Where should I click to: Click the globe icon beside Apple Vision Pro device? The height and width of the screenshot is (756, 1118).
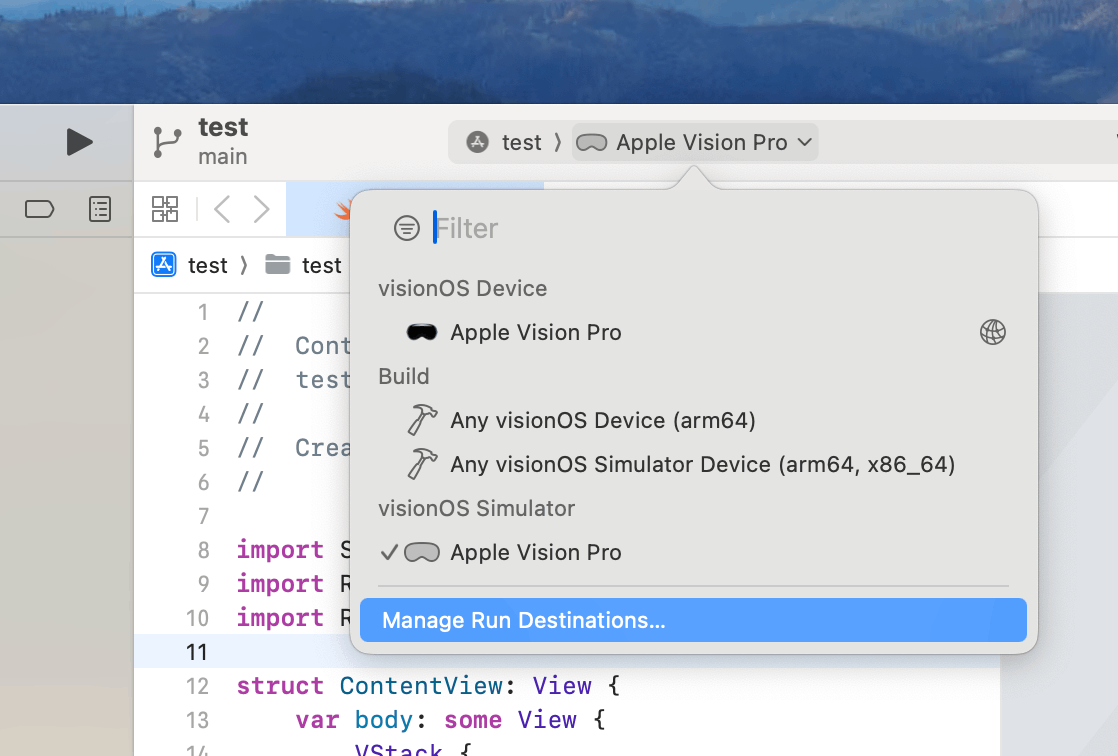click(992, 332)
